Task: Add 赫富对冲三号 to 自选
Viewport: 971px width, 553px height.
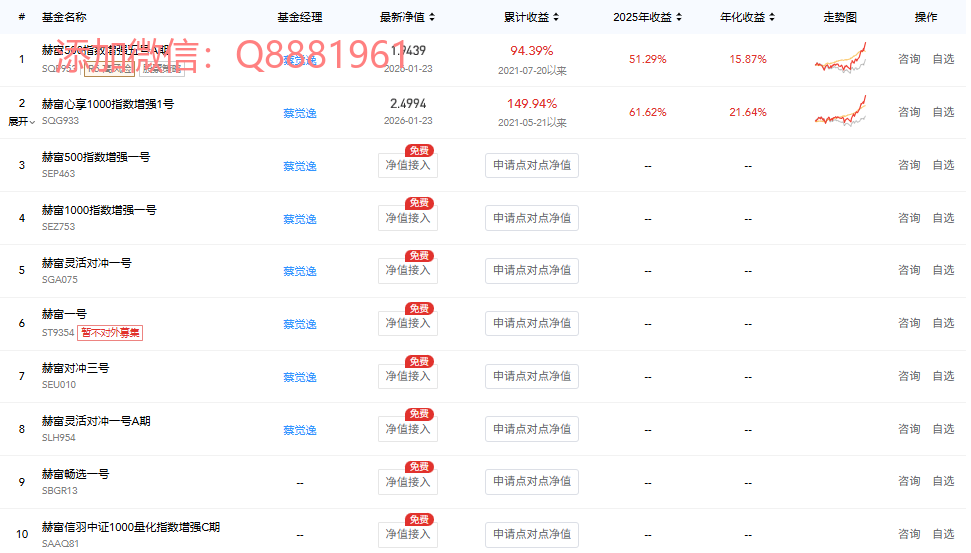Action: (x=943, y=376)
